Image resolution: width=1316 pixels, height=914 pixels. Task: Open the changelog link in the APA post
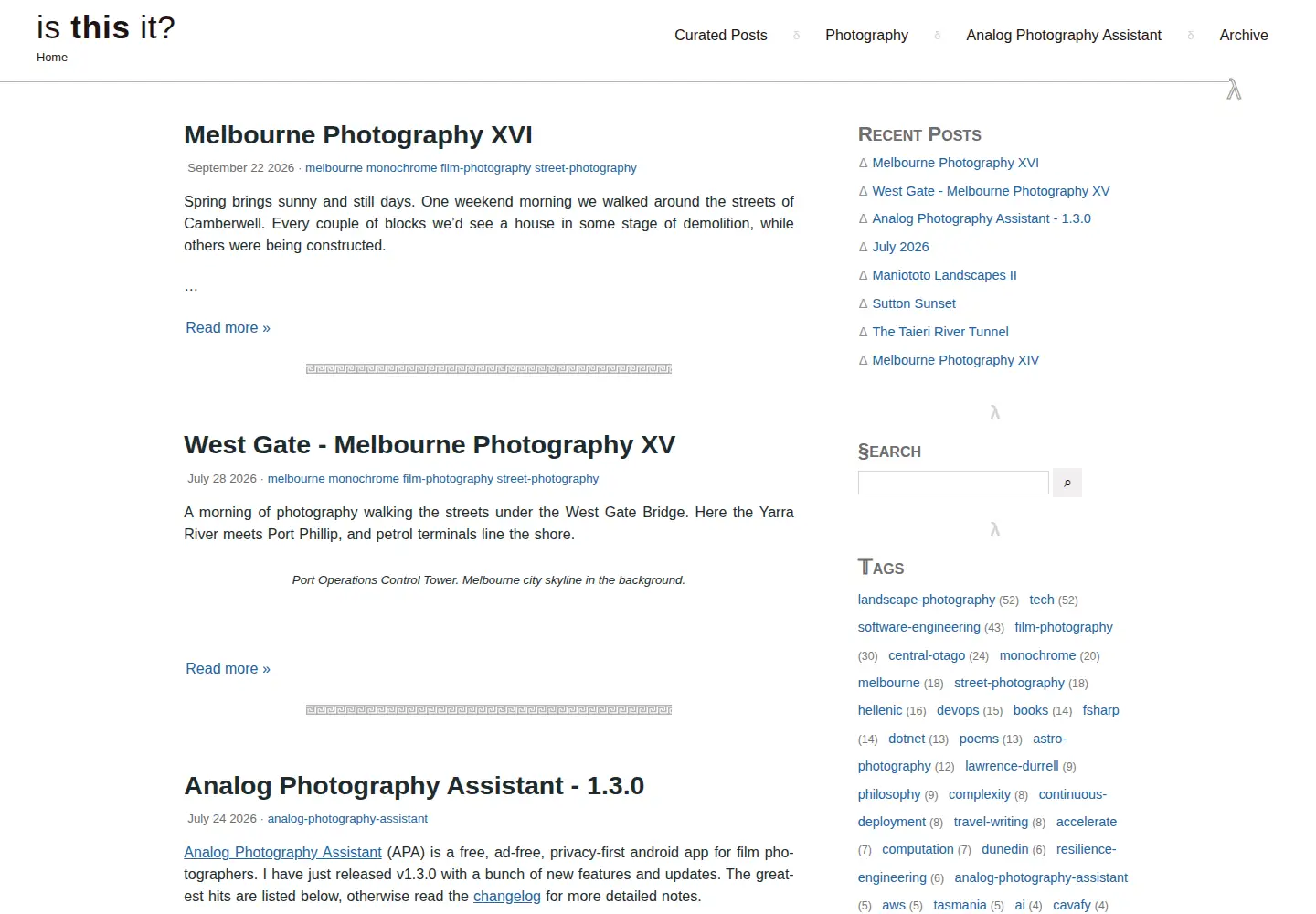507,896
